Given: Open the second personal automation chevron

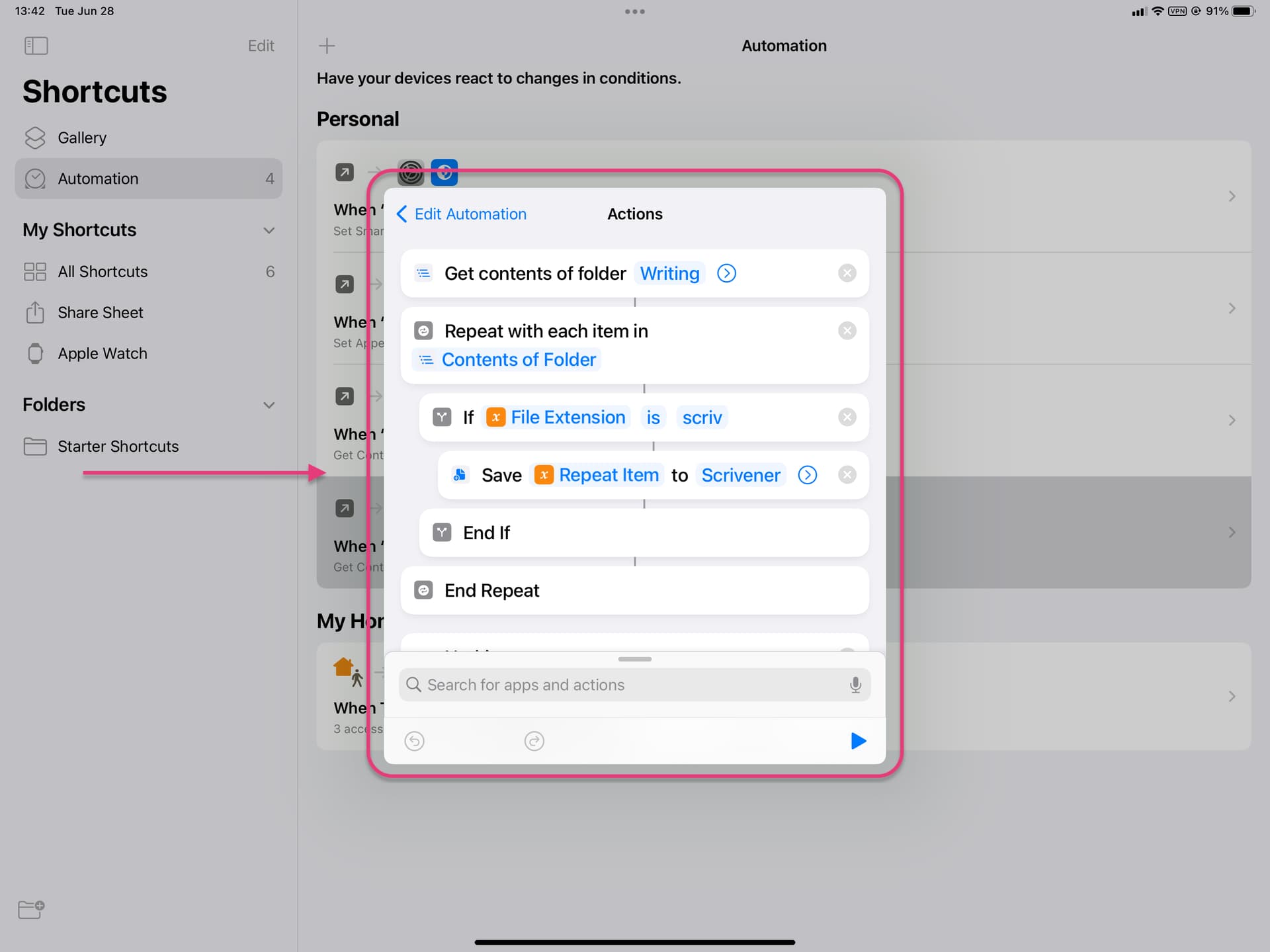Looking at the screenshot, I should click(1232, 308).
